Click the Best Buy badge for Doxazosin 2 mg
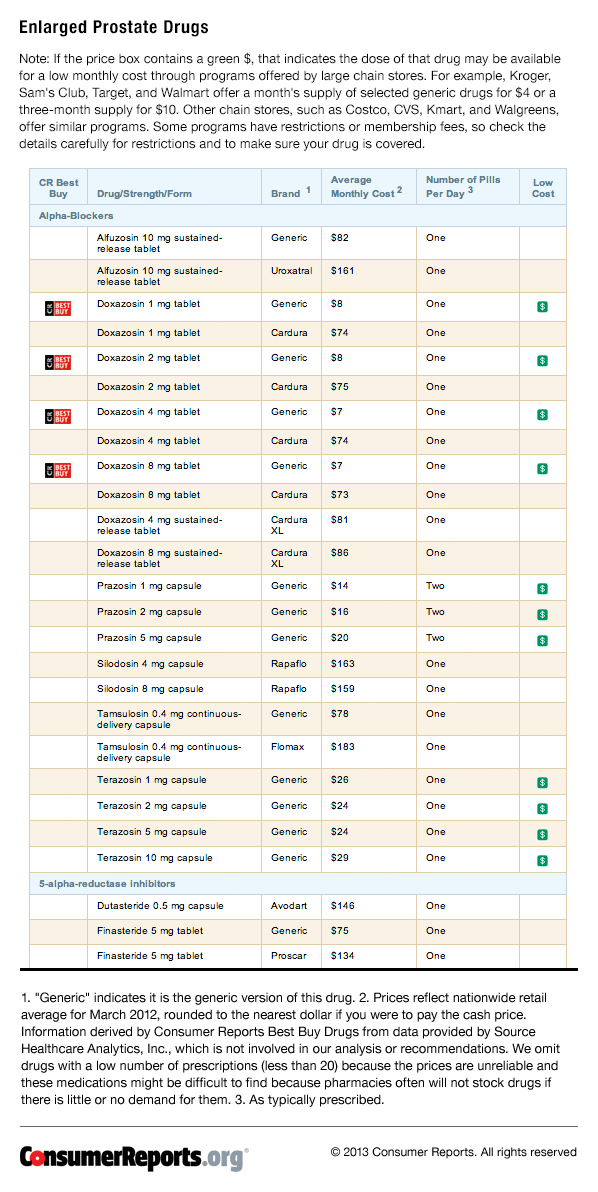 (x=59, y=362)
